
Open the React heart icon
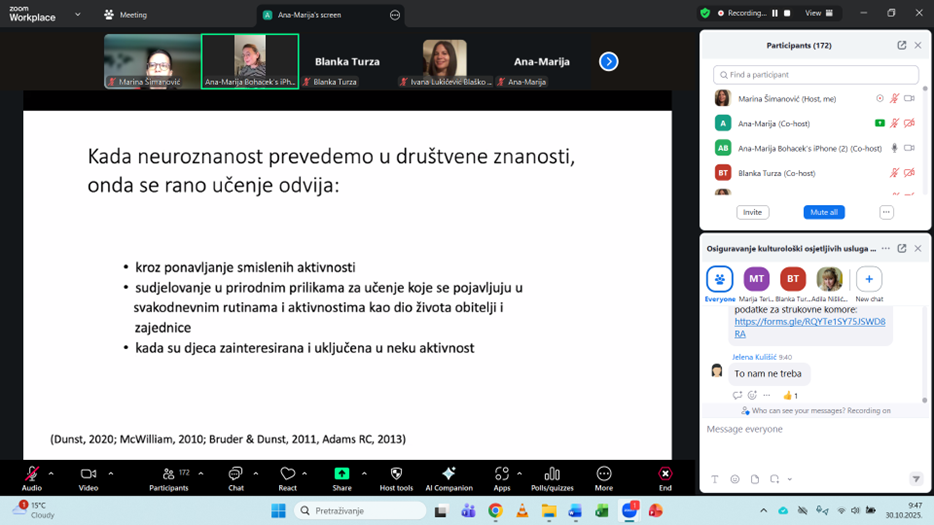pyautogui.click(x=288, y=474)
